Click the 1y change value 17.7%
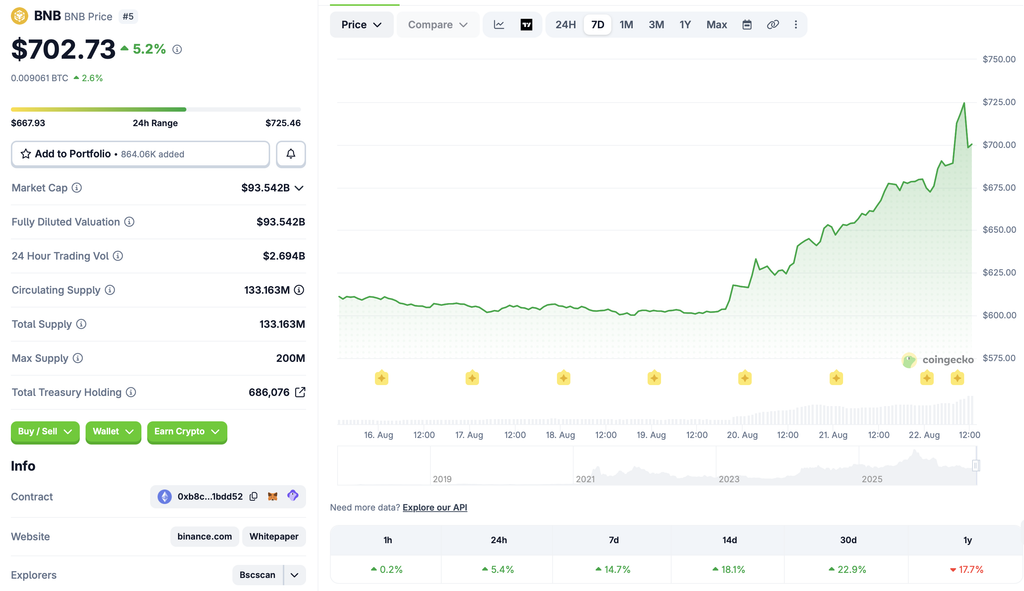 (967, 569)
